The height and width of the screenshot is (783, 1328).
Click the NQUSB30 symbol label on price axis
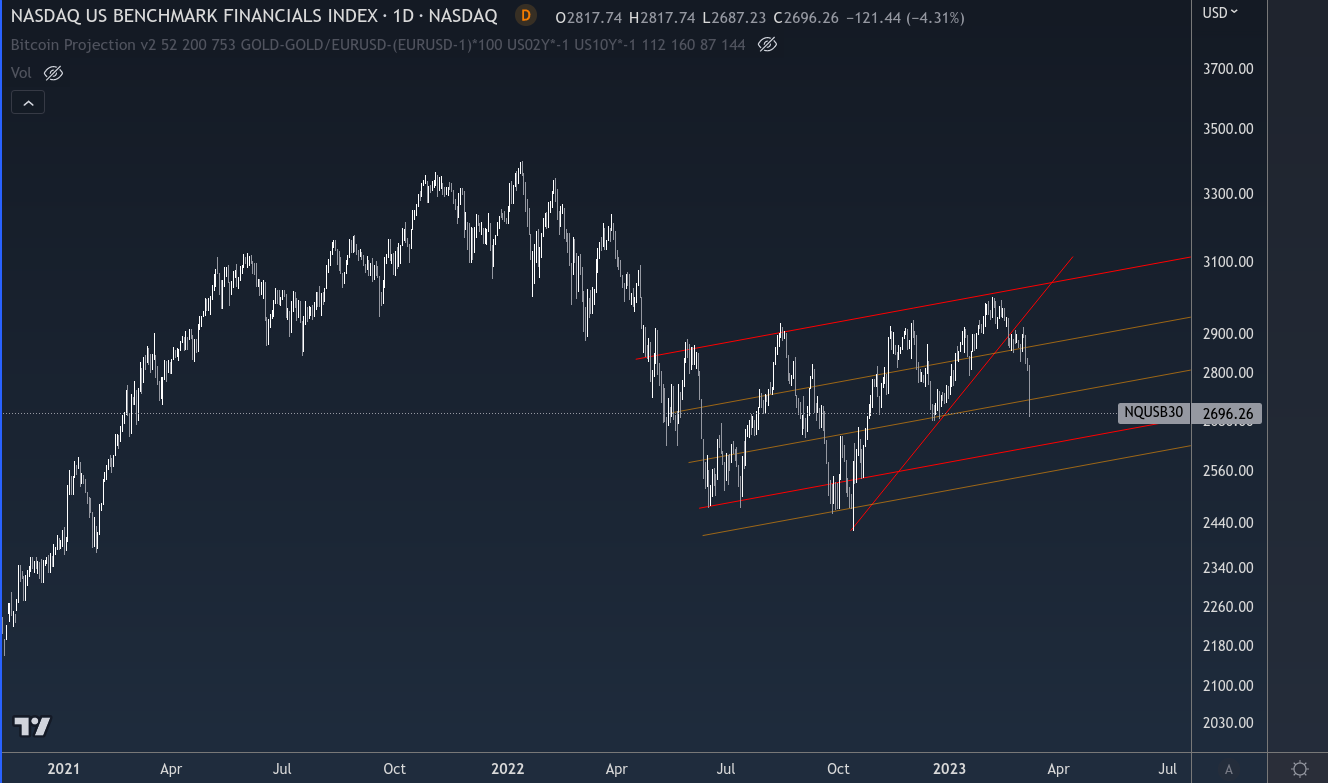(1153, 413)
